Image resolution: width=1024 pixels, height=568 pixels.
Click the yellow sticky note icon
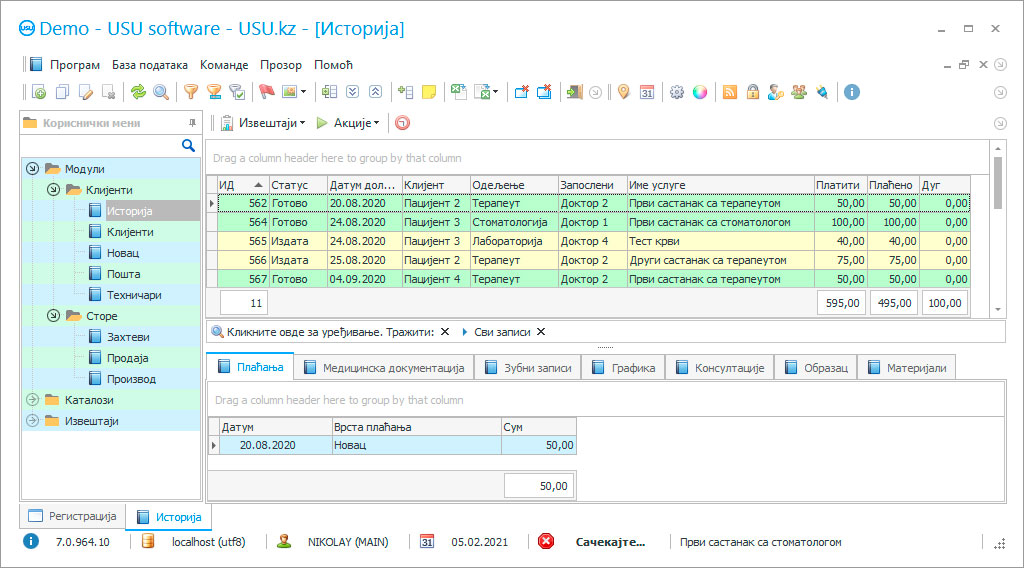[429, 92]
